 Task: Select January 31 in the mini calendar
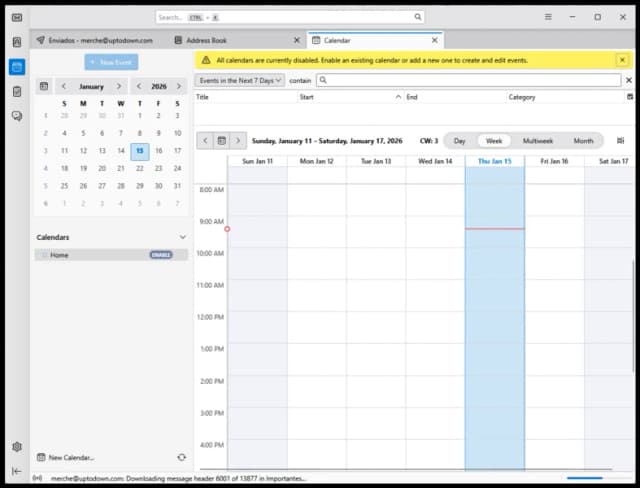177,186
